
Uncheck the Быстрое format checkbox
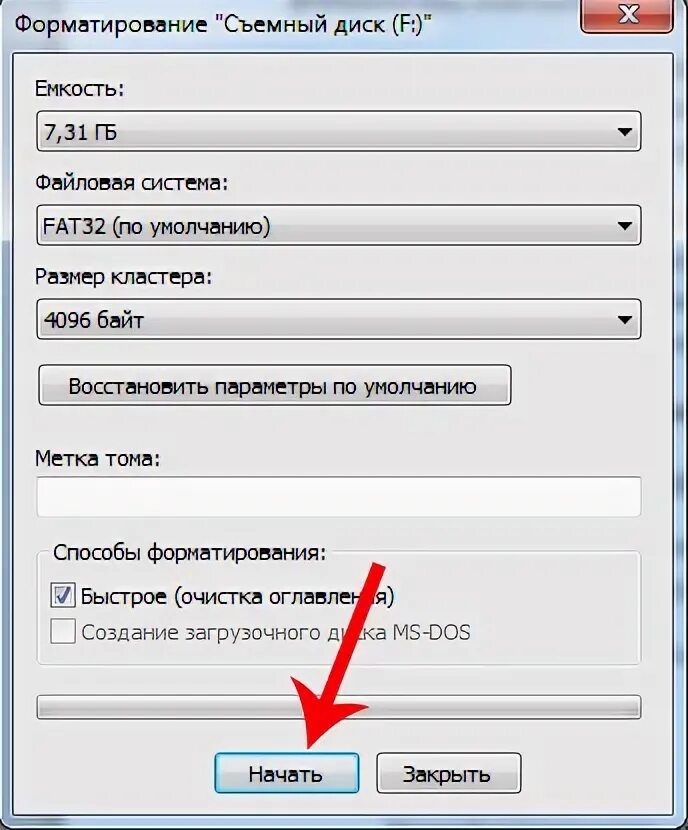click(x=62, y=595)
